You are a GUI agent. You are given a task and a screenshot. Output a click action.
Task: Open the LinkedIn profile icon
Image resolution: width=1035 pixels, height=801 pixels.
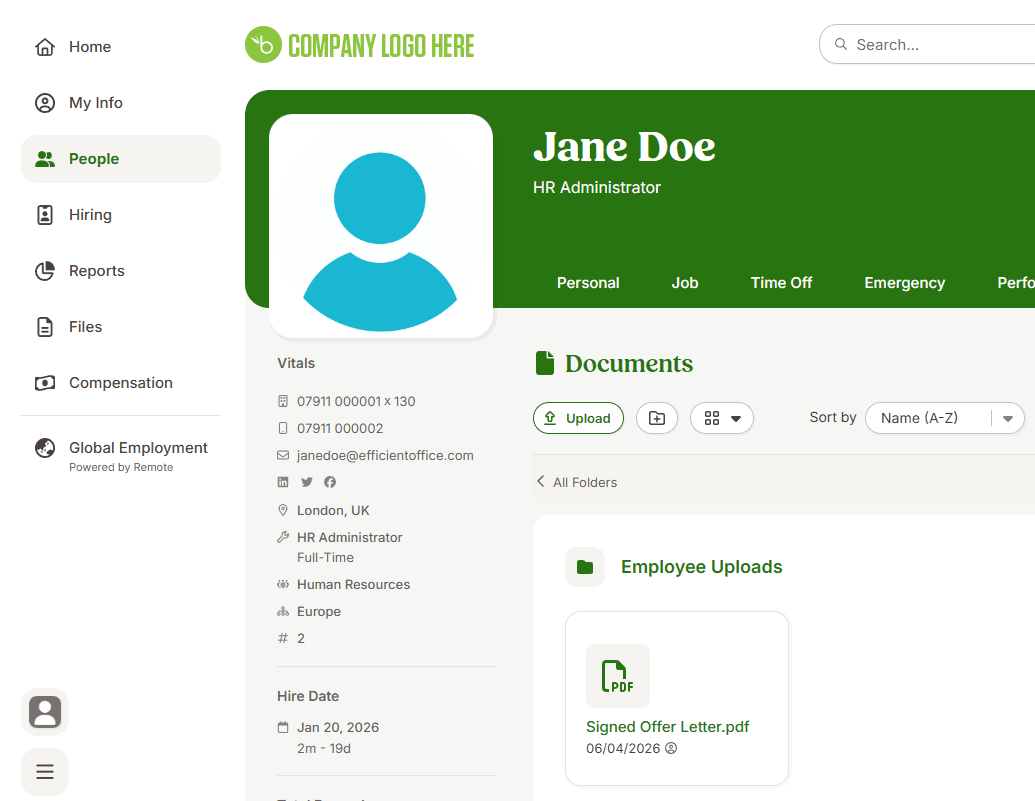[x=283, y=482]
